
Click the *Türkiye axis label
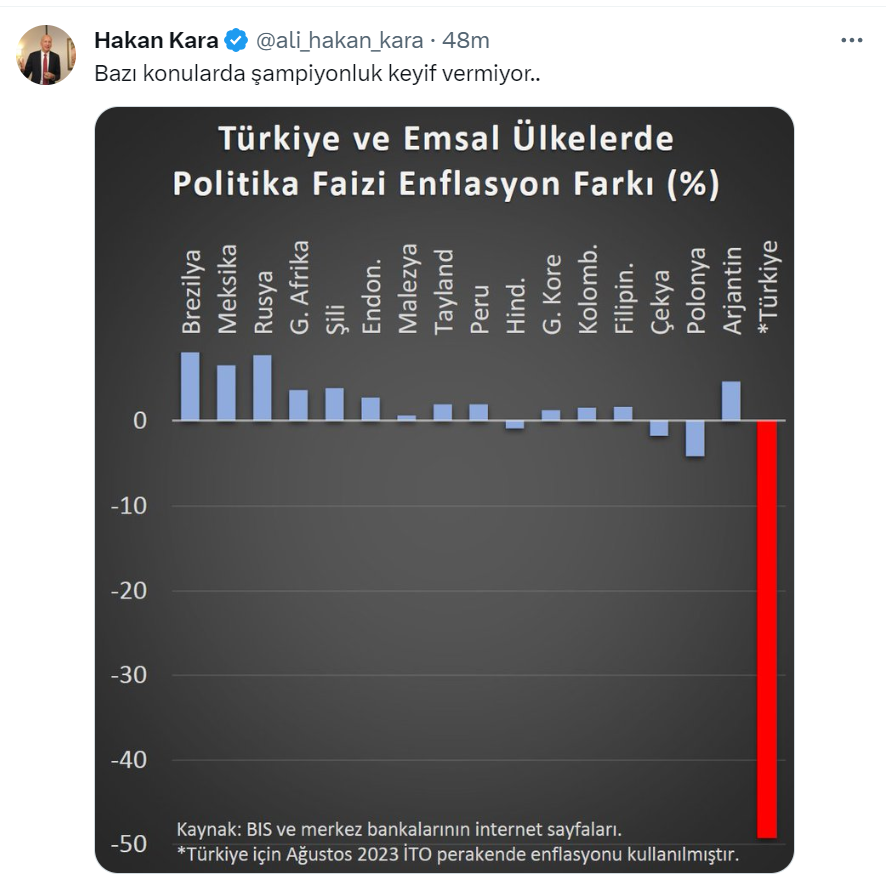(x=768, y=286)
